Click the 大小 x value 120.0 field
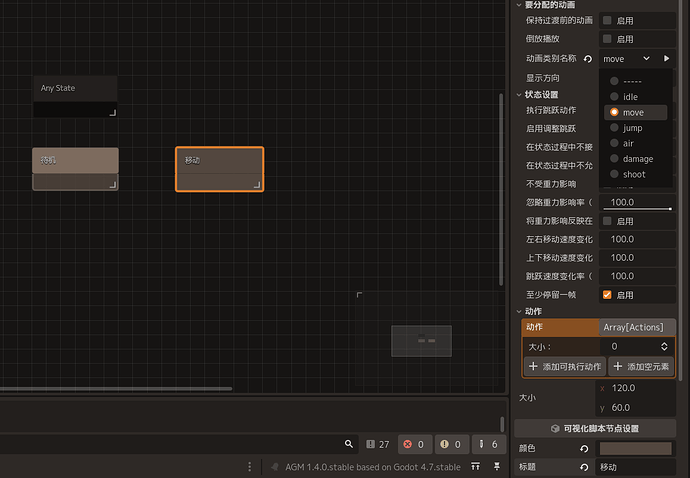This screenshot has width=690, height=478. (636, 388)
